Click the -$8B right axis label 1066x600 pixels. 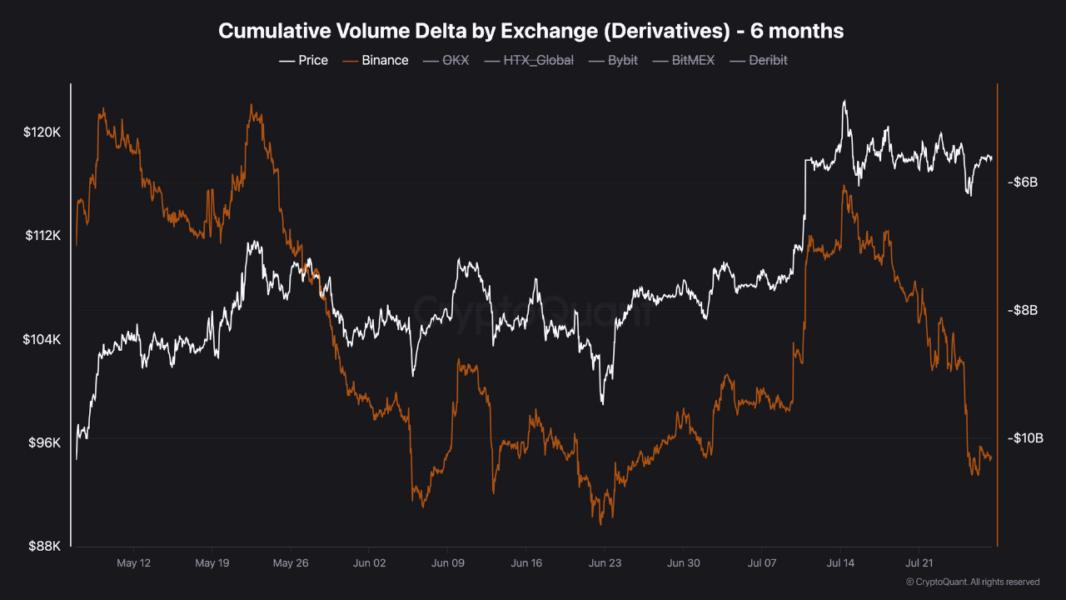click(x=1024, y=311)
